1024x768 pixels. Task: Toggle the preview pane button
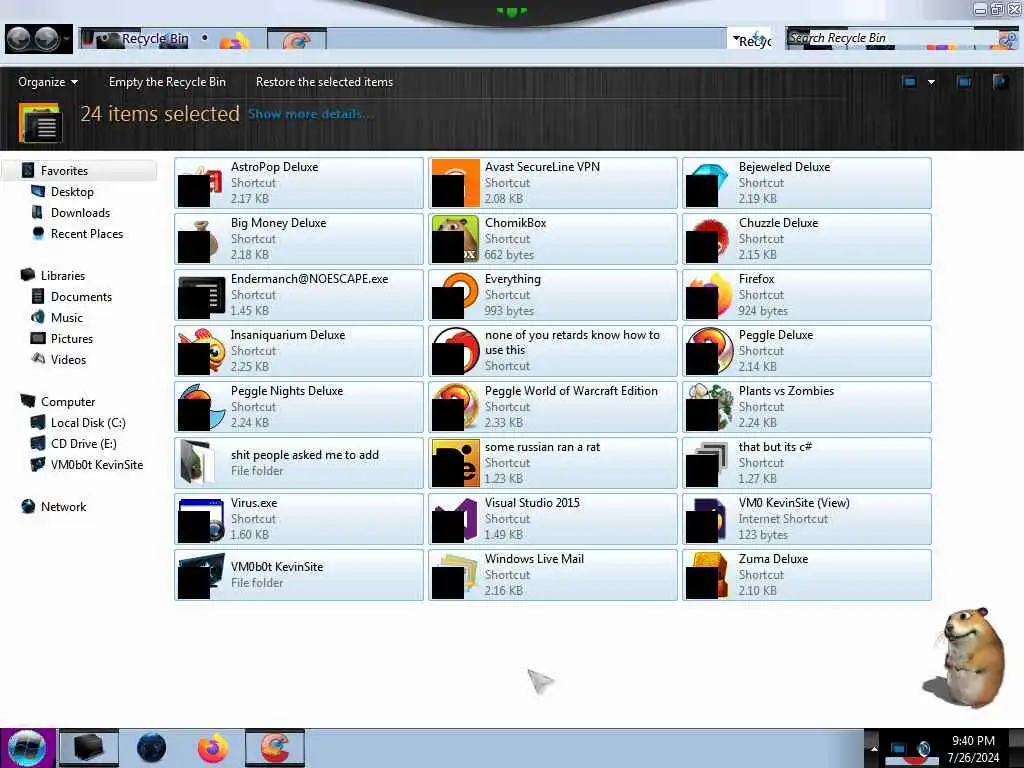[963, 82]
